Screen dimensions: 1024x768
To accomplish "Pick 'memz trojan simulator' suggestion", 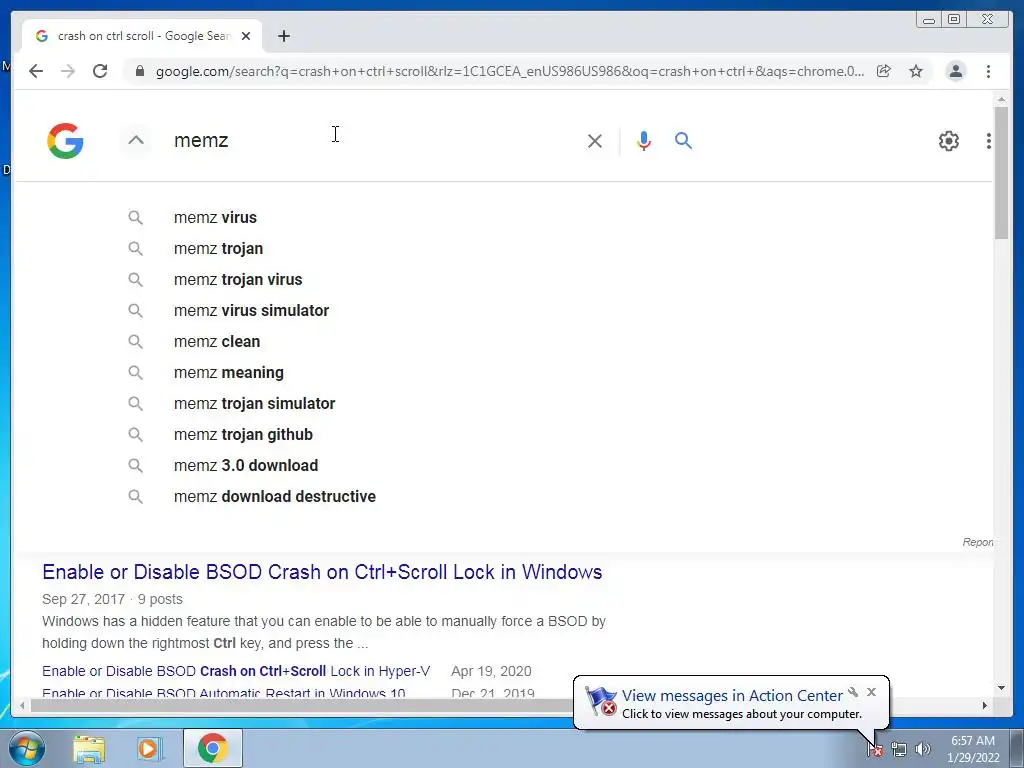I will (254, 404).
